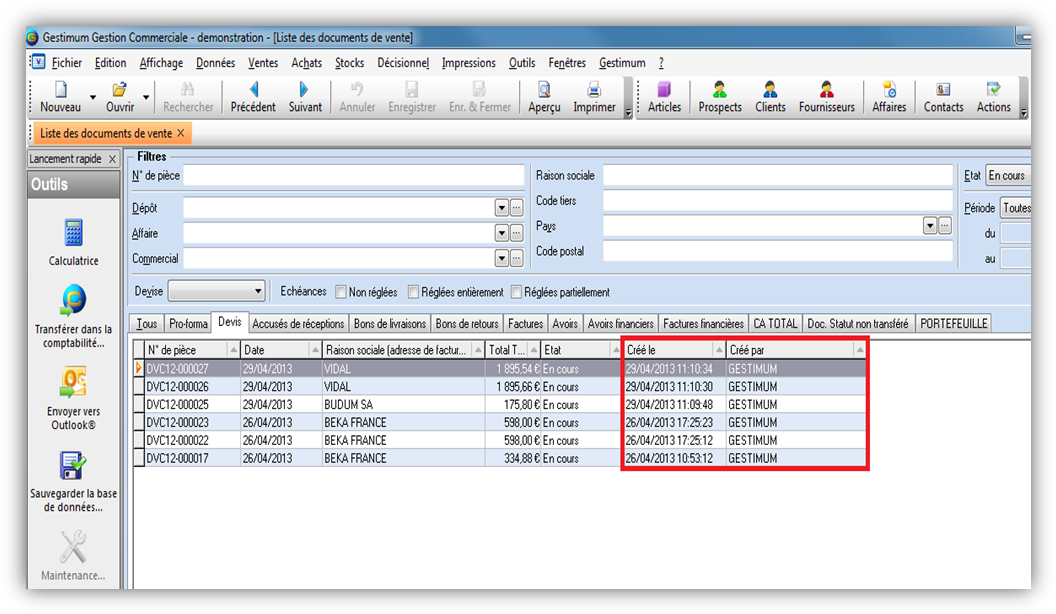Screen dimensions: 1056x614
Task: Click the Commercial browse ellipsis button
Action: pyautogui.click(x=517, y=259)
